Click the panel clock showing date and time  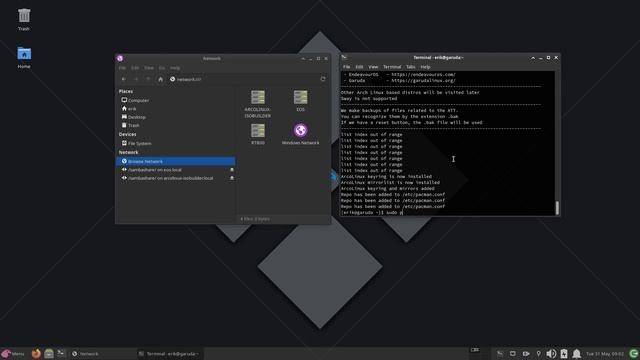tap(605, 354)
